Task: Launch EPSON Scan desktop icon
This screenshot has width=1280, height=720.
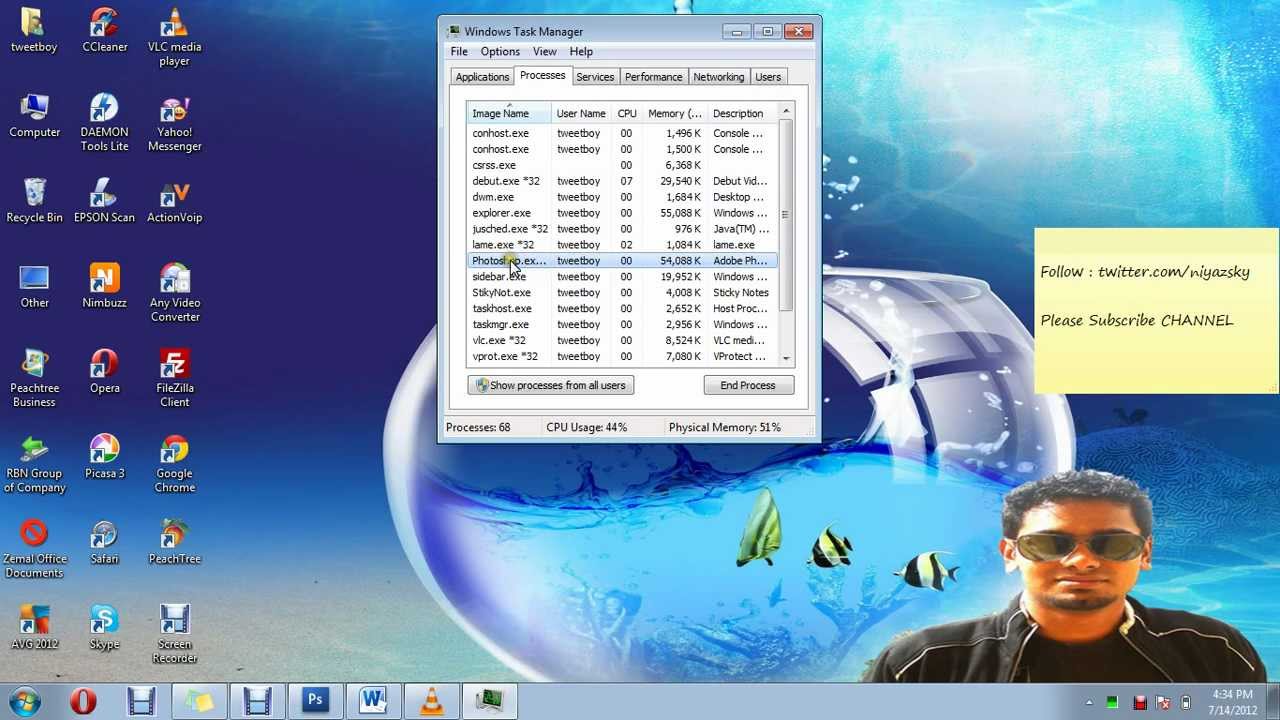Action: (x=104, y=200)
